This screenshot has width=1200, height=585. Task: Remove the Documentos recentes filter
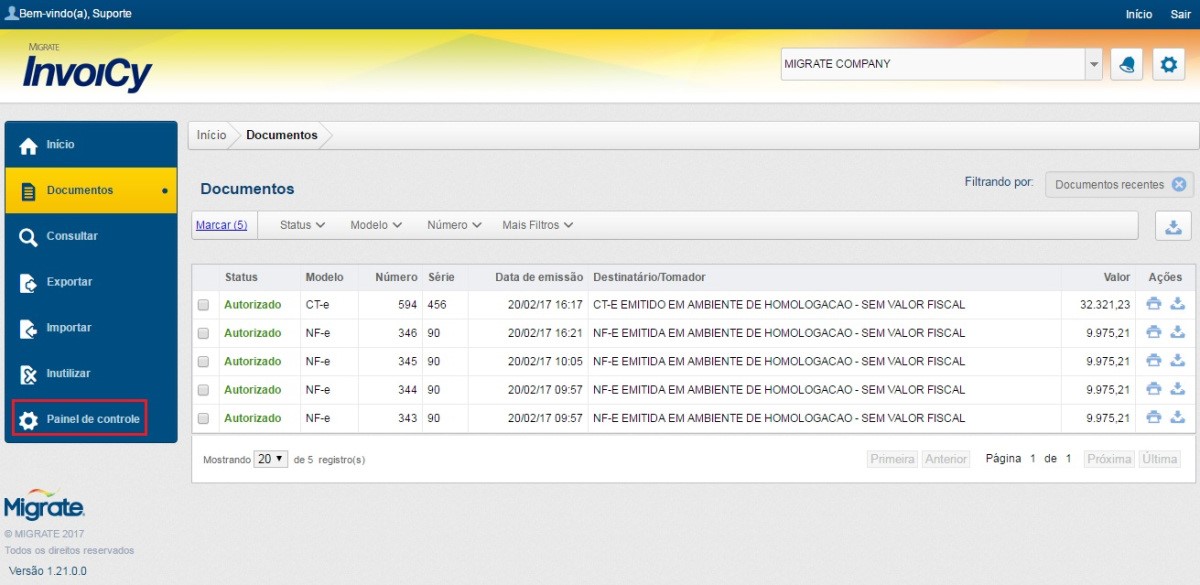1178,184
